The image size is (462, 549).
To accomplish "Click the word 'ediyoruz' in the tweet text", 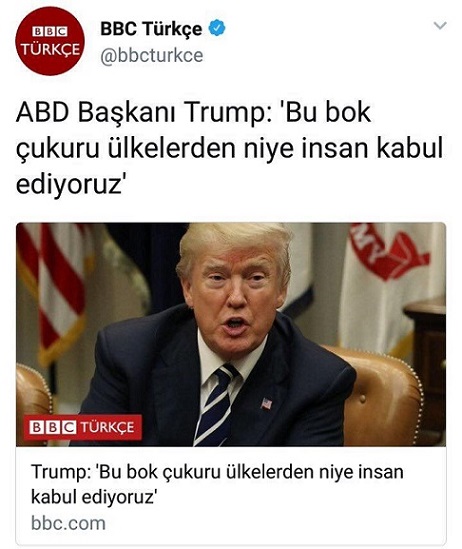I will click(69, 185).
